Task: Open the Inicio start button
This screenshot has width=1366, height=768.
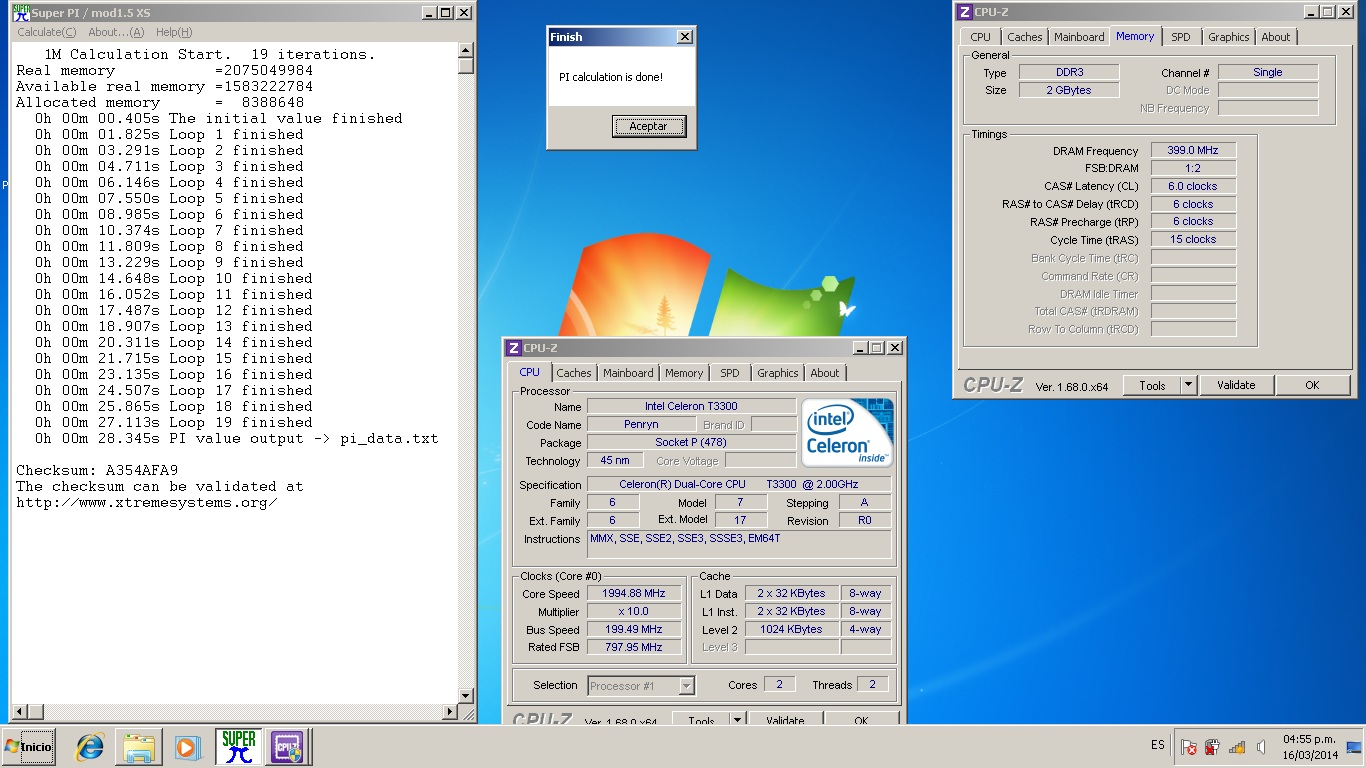Action: click(x=28, y=746)
